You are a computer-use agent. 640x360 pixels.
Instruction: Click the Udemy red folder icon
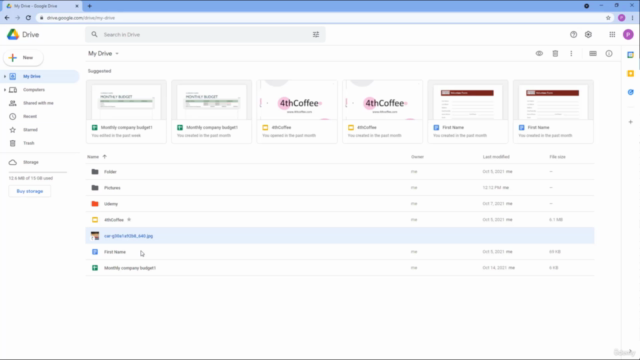click(x=95, y=204)
